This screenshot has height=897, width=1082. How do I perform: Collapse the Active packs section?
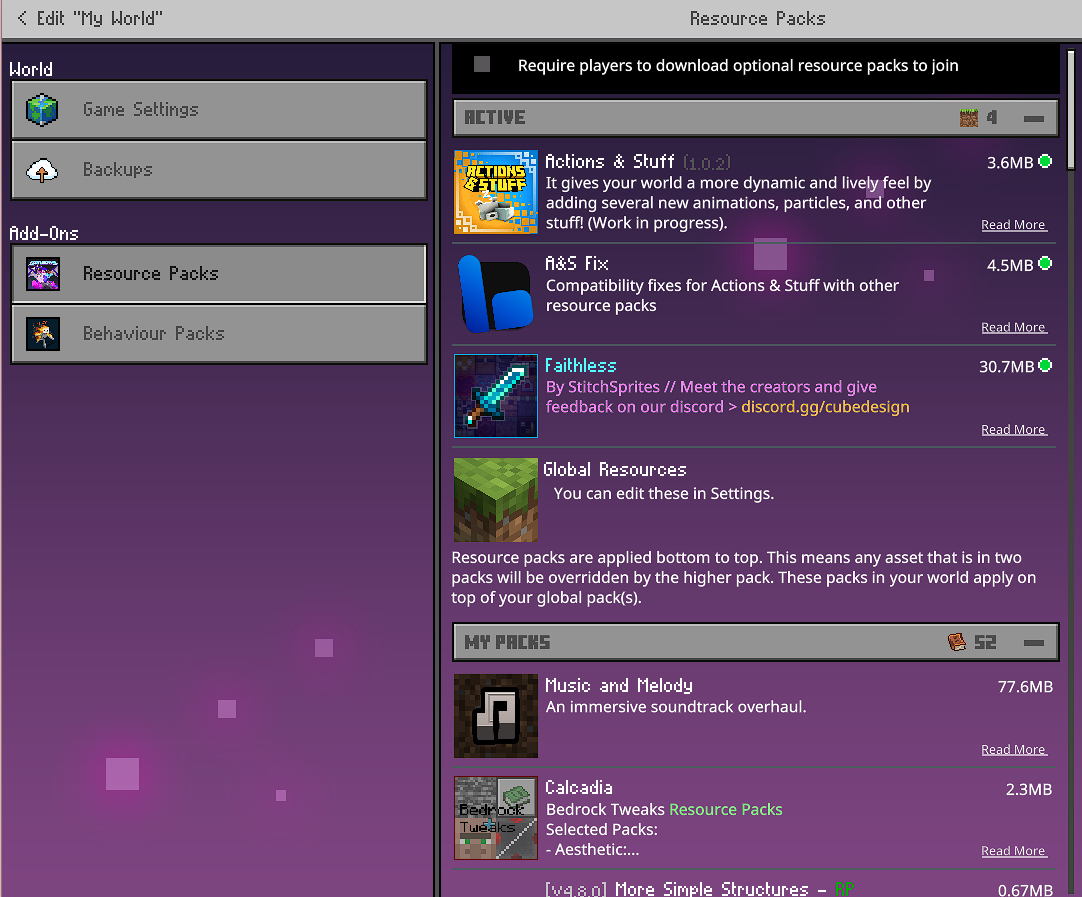click(x=1034, y=119)
